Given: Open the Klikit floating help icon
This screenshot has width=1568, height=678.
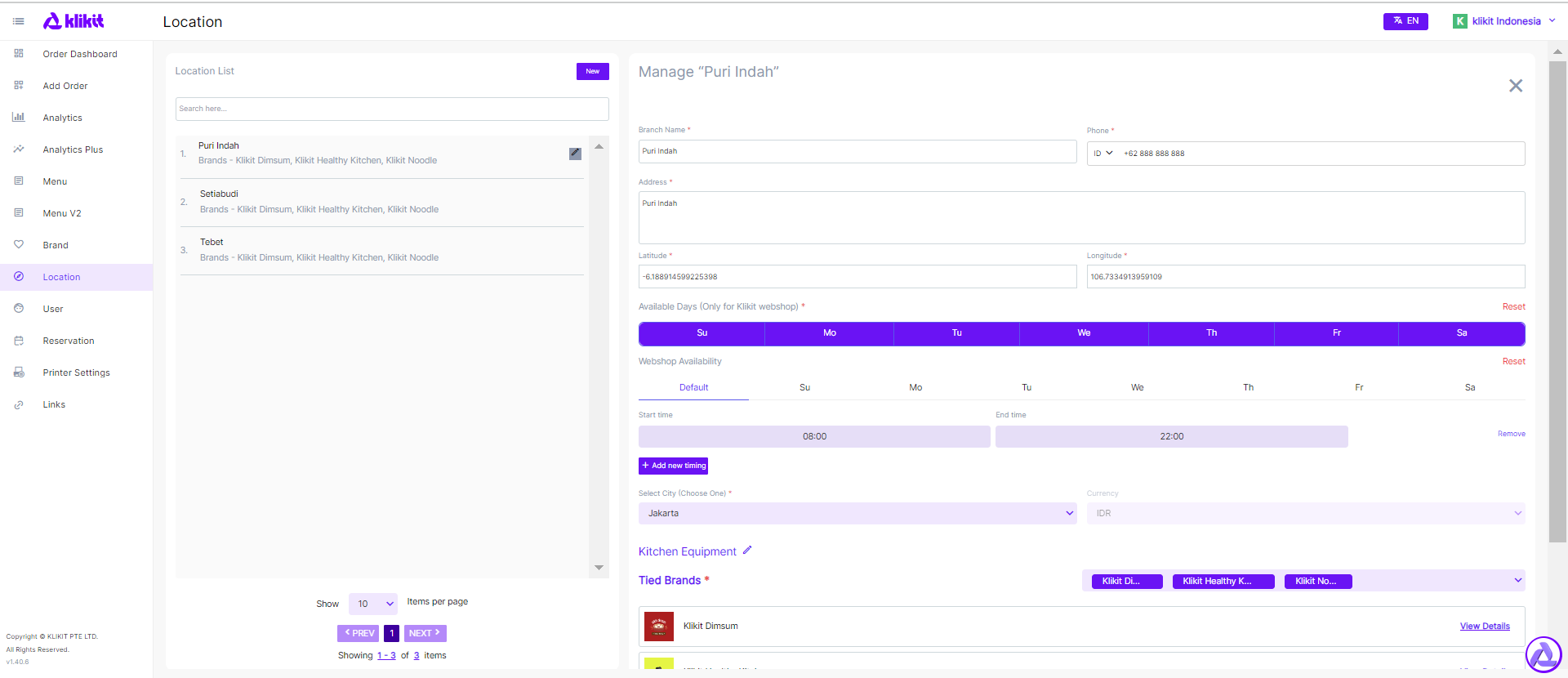Looking at the screenshot, I should pos(1543,654).
